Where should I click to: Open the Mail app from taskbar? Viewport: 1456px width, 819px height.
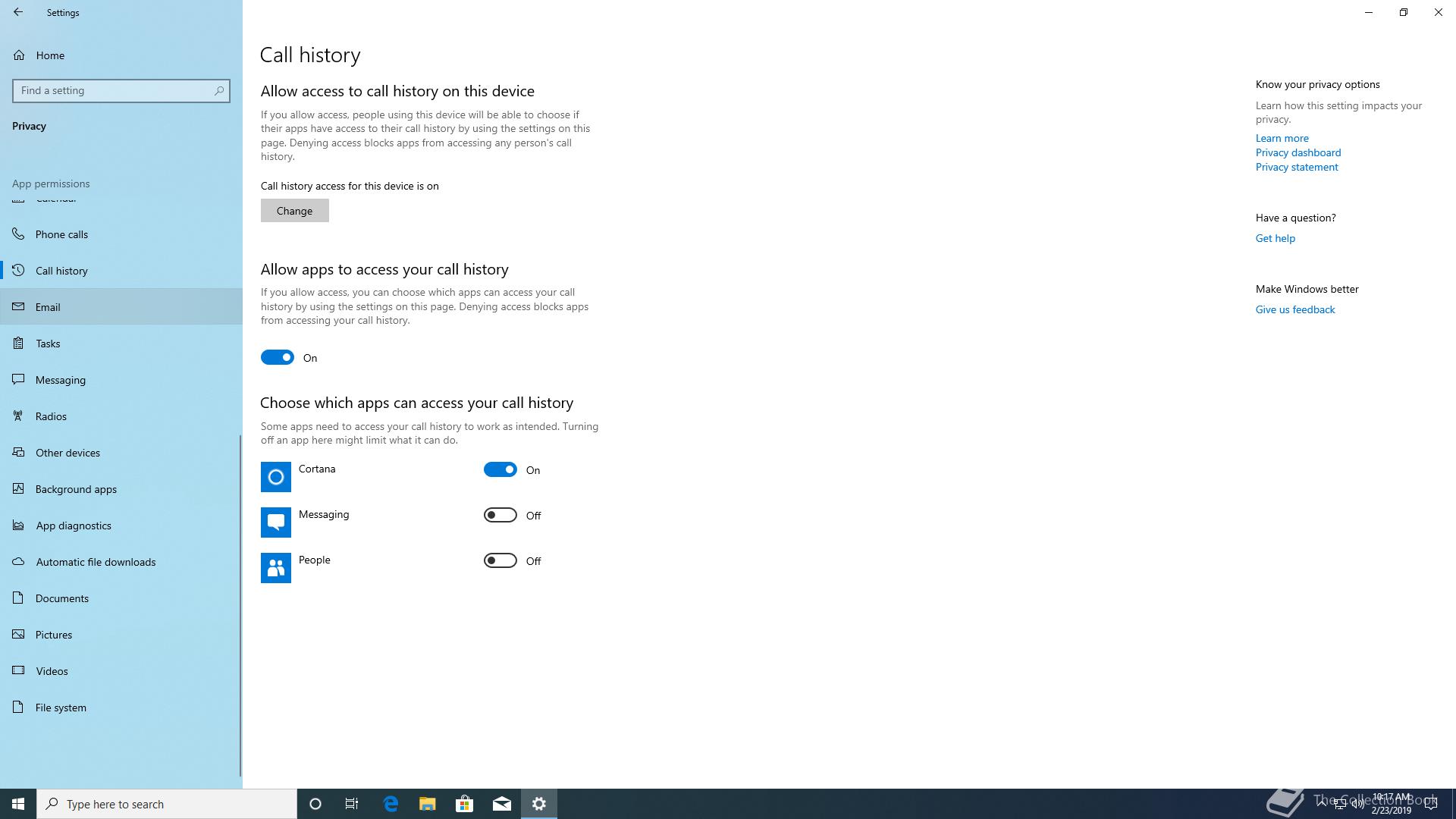(x=501, y=804)
